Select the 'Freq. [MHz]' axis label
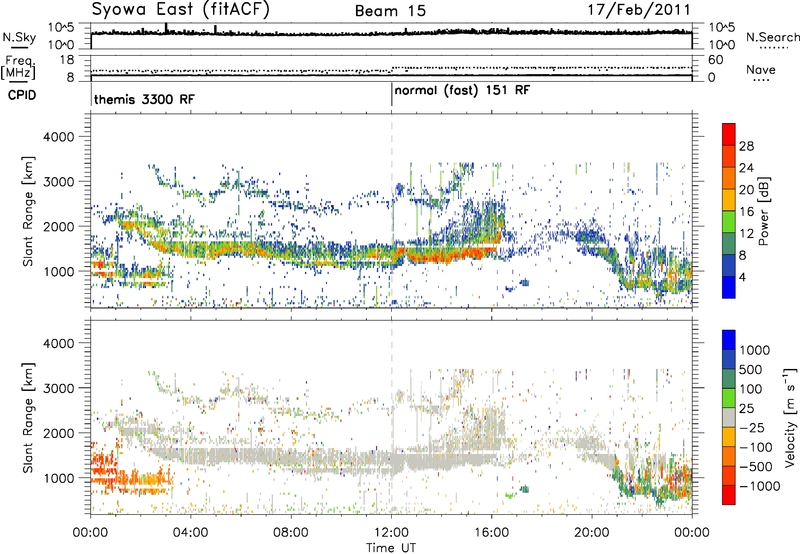The image size is (800, 554). 19,68
